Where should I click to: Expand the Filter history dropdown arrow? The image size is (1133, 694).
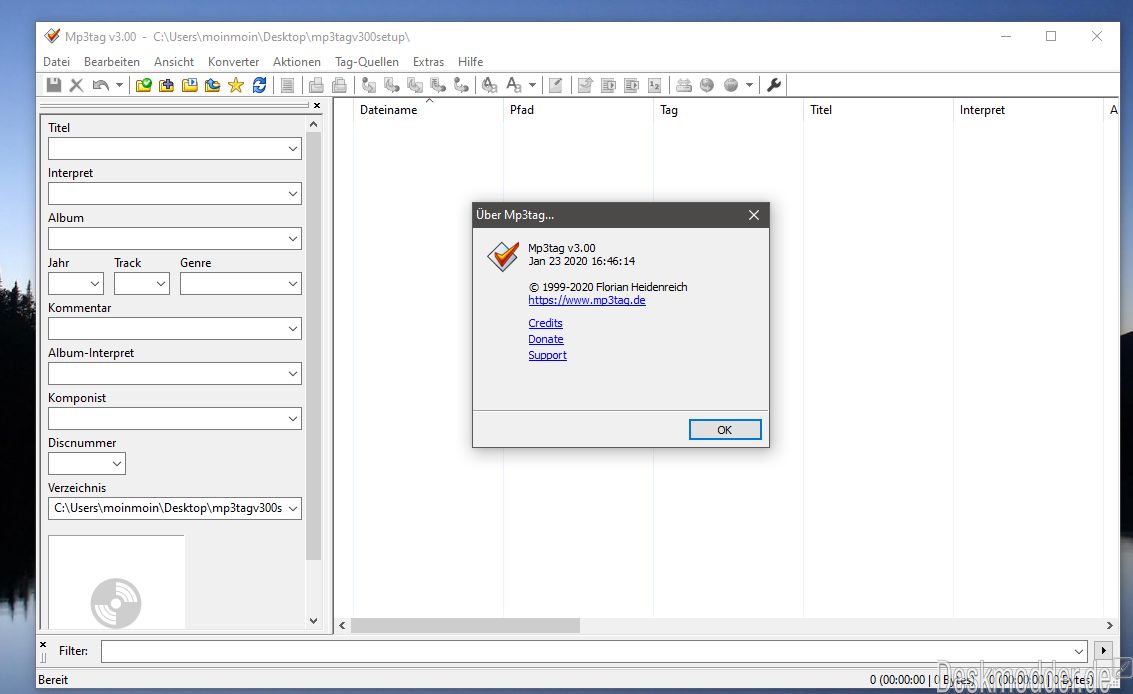[x=1079, y=651]
